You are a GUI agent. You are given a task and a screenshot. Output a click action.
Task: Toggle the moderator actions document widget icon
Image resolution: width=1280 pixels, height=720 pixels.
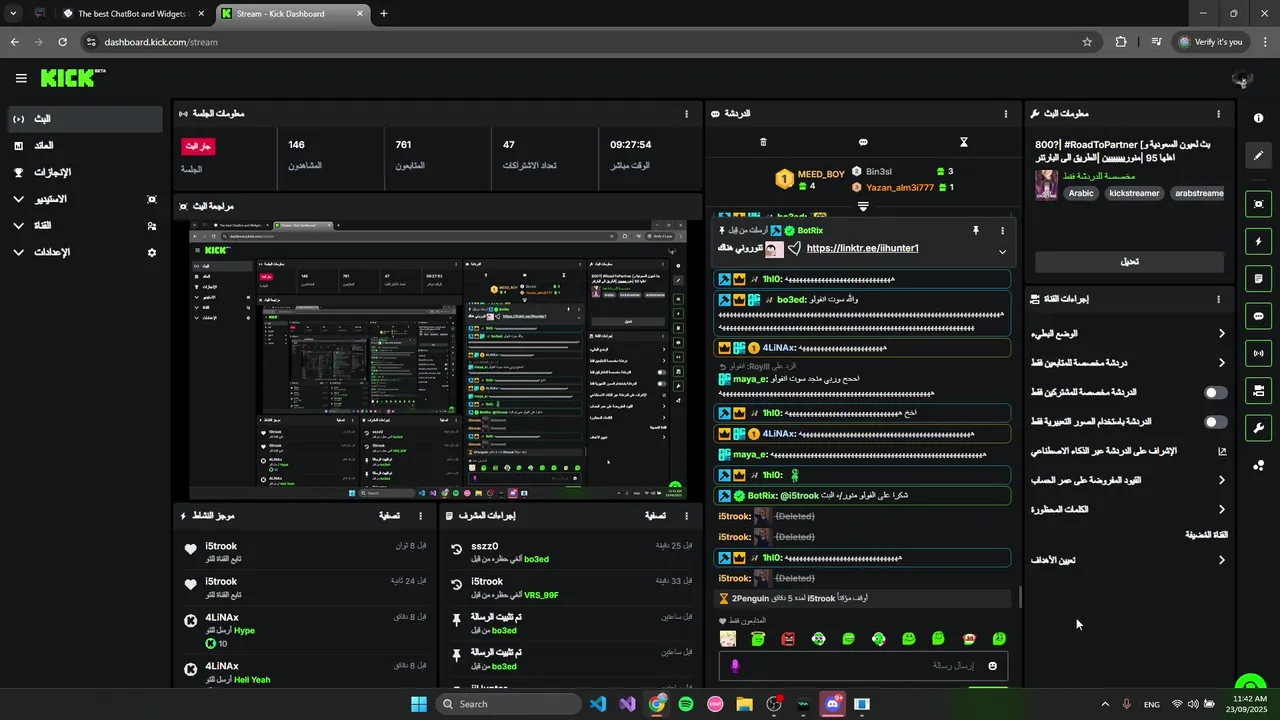(1258, 278)
